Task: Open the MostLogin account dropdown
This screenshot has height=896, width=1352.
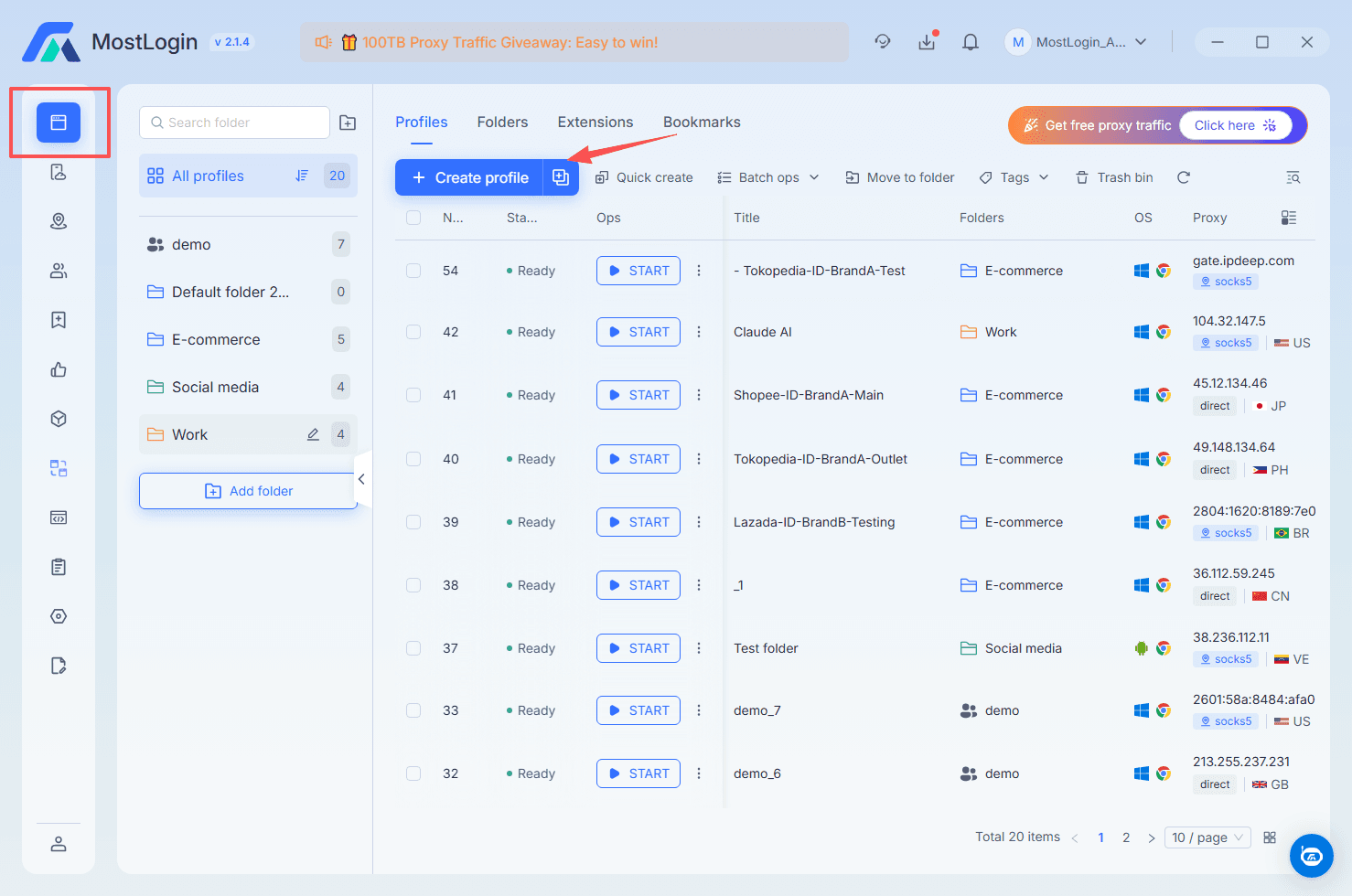Action: [x=1077, y=42]
